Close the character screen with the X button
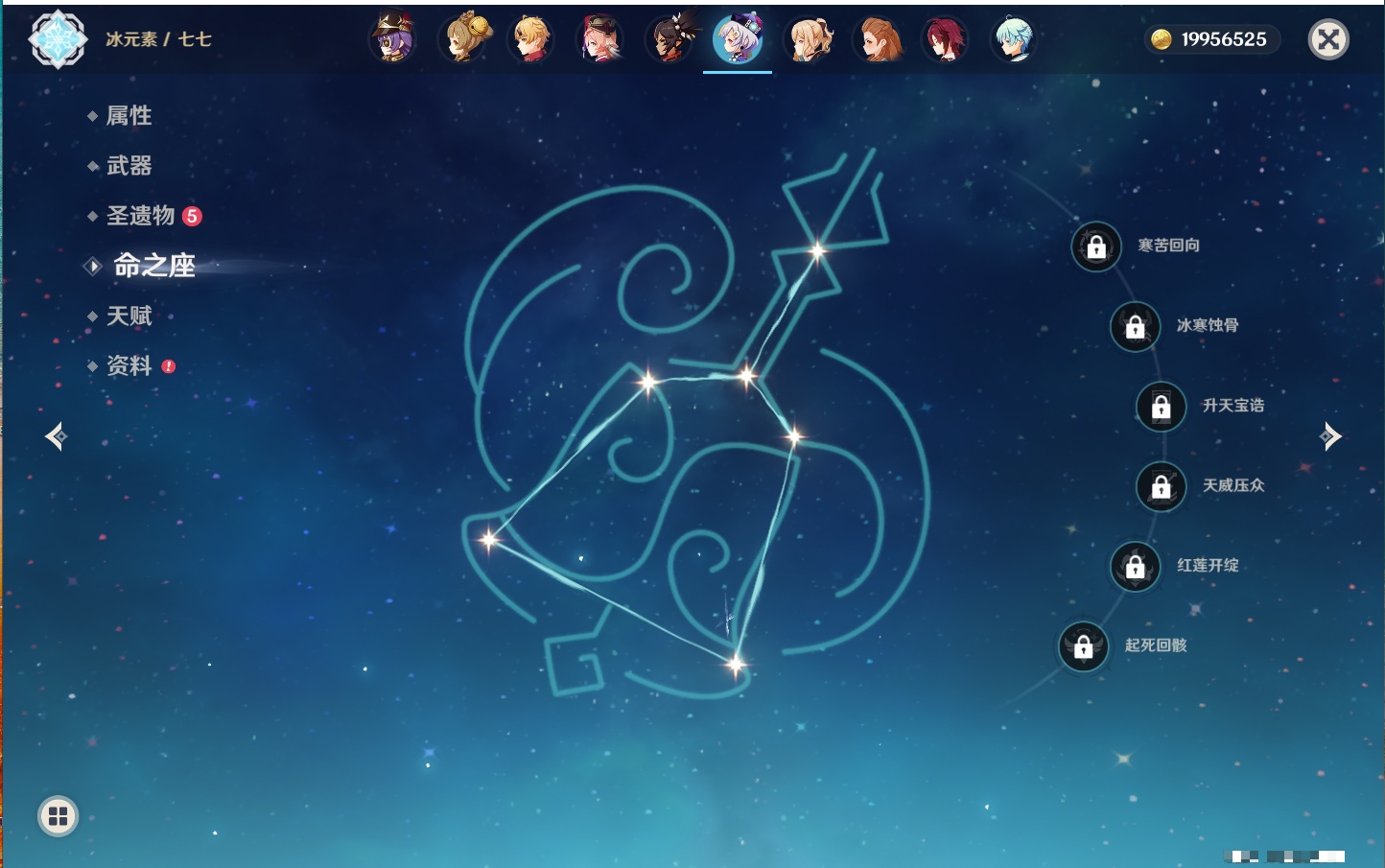The image size is (1385, 868). pos(1328,39)
